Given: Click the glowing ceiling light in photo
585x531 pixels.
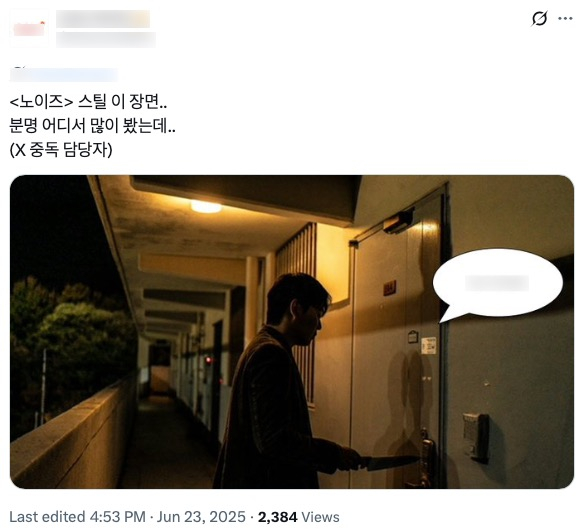Looking at the screenshot, I should tap(206, 206).
